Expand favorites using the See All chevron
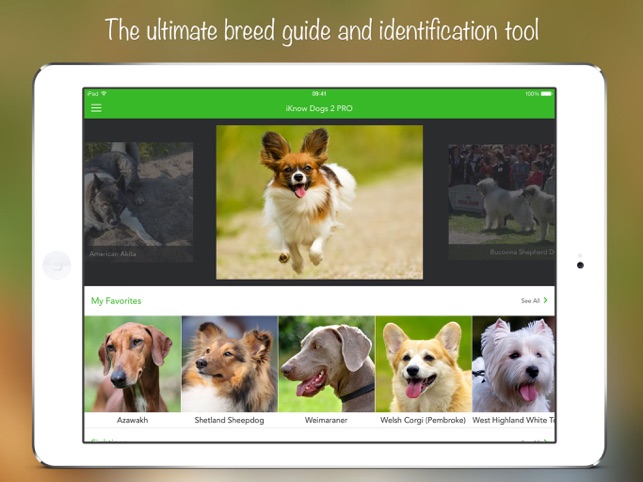The width and height of the screenshot is (643, 482). pyautogui.click(x=546, y=300)
